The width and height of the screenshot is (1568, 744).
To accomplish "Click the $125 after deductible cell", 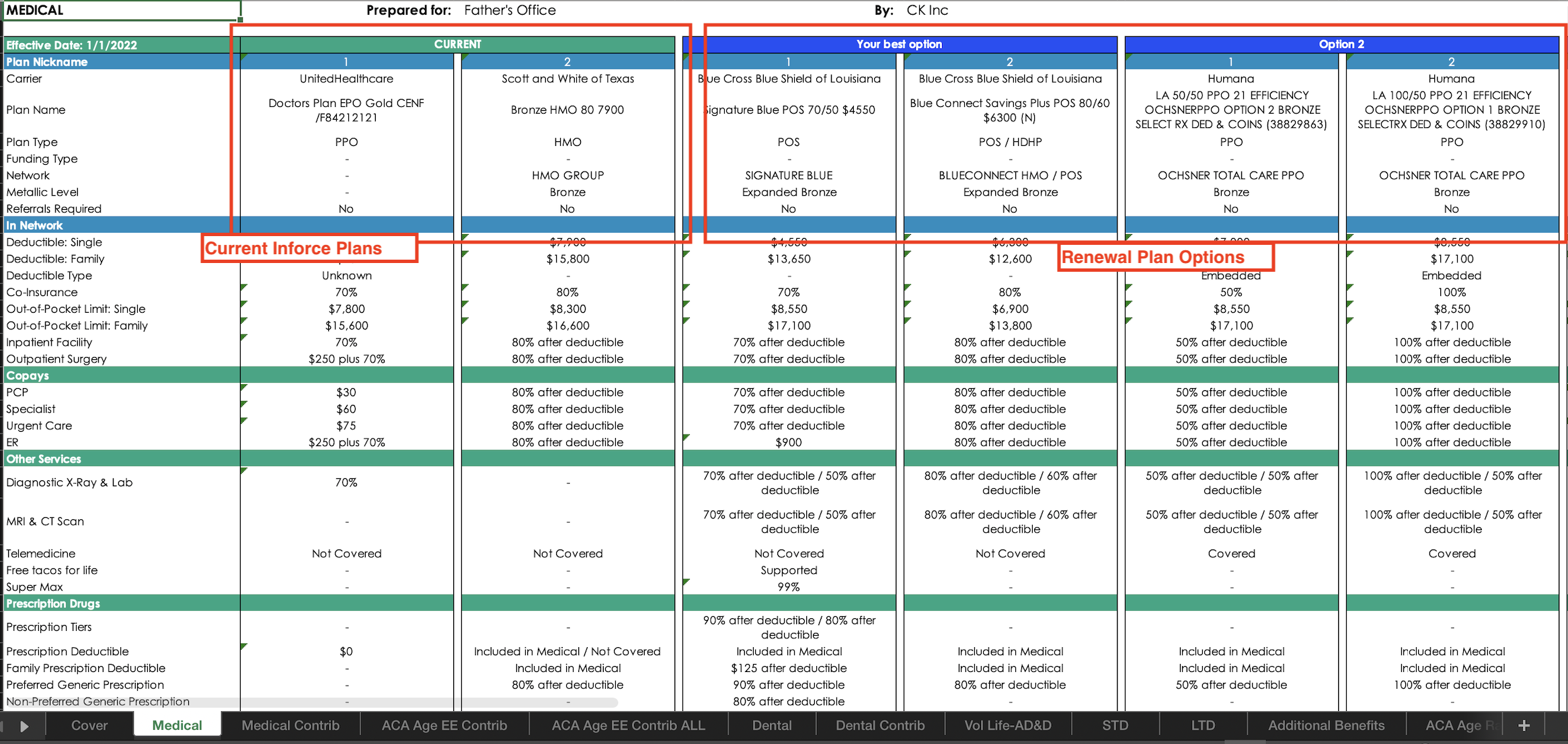I will [789, 669].
